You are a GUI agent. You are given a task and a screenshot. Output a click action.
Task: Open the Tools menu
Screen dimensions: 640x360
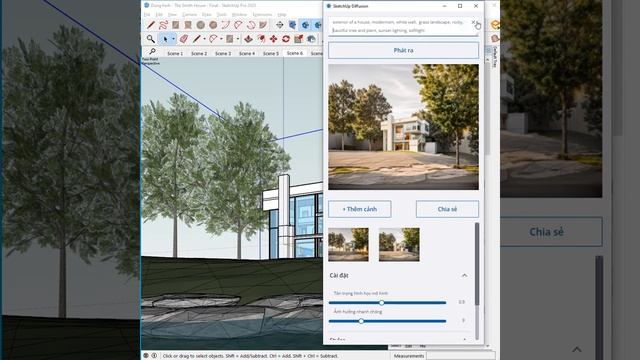click(221, 15)
